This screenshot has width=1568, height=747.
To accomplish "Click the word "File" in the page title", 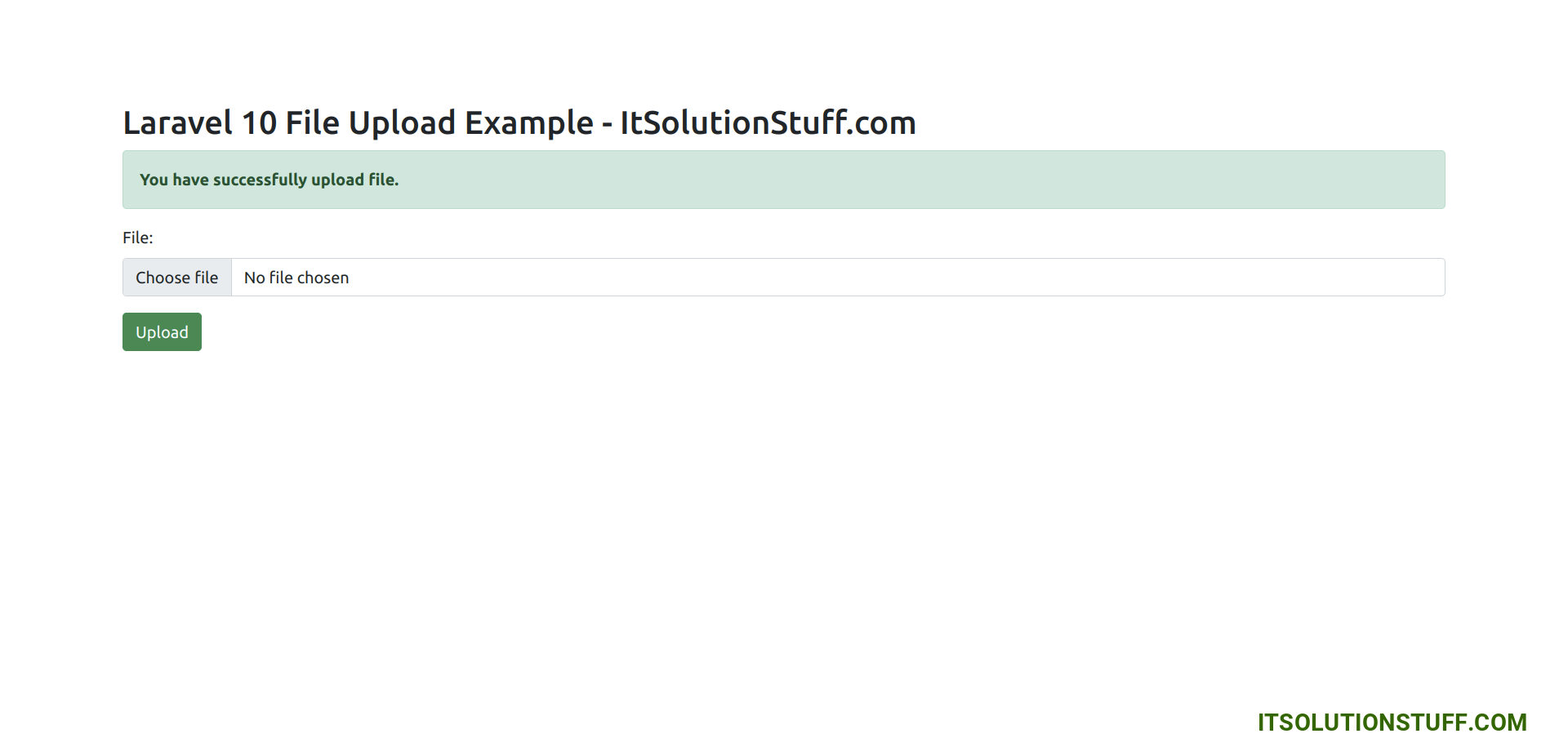I will click(x=312, y=123).
